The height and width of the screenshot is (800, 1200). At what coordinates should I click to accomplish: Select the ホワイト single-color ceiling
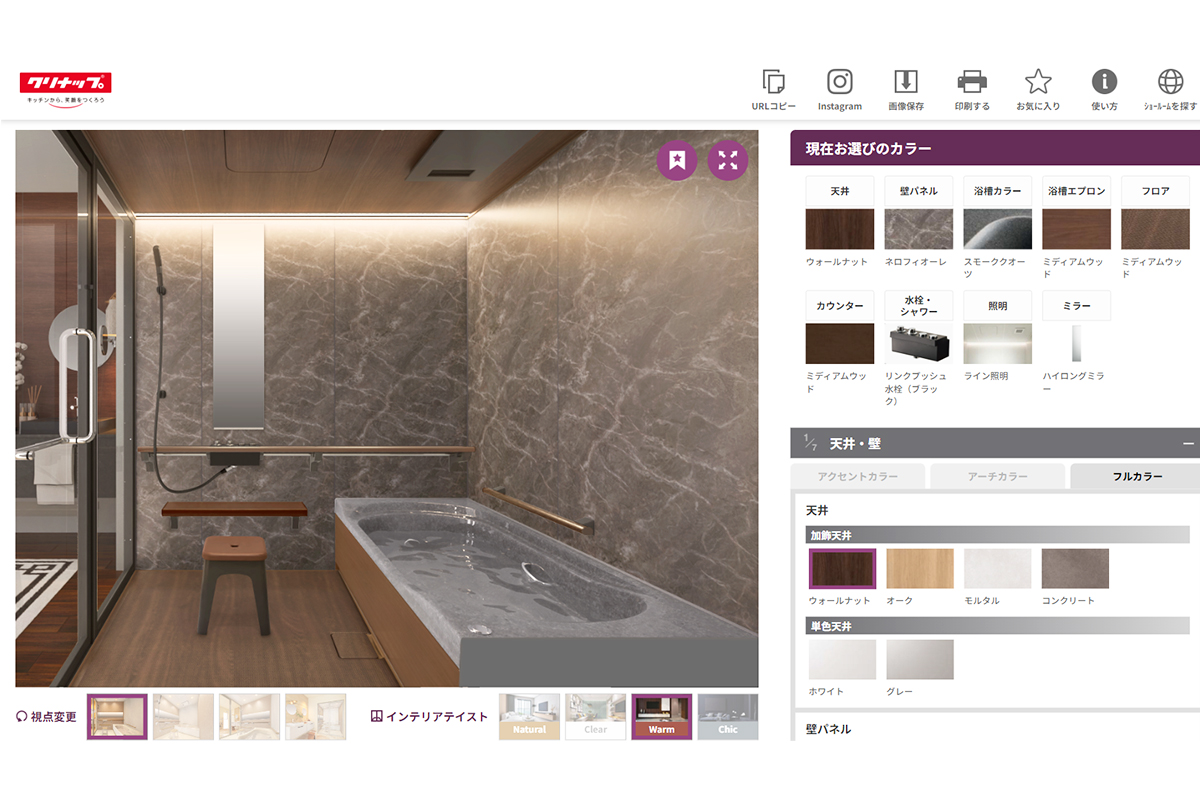coord(842,660)
